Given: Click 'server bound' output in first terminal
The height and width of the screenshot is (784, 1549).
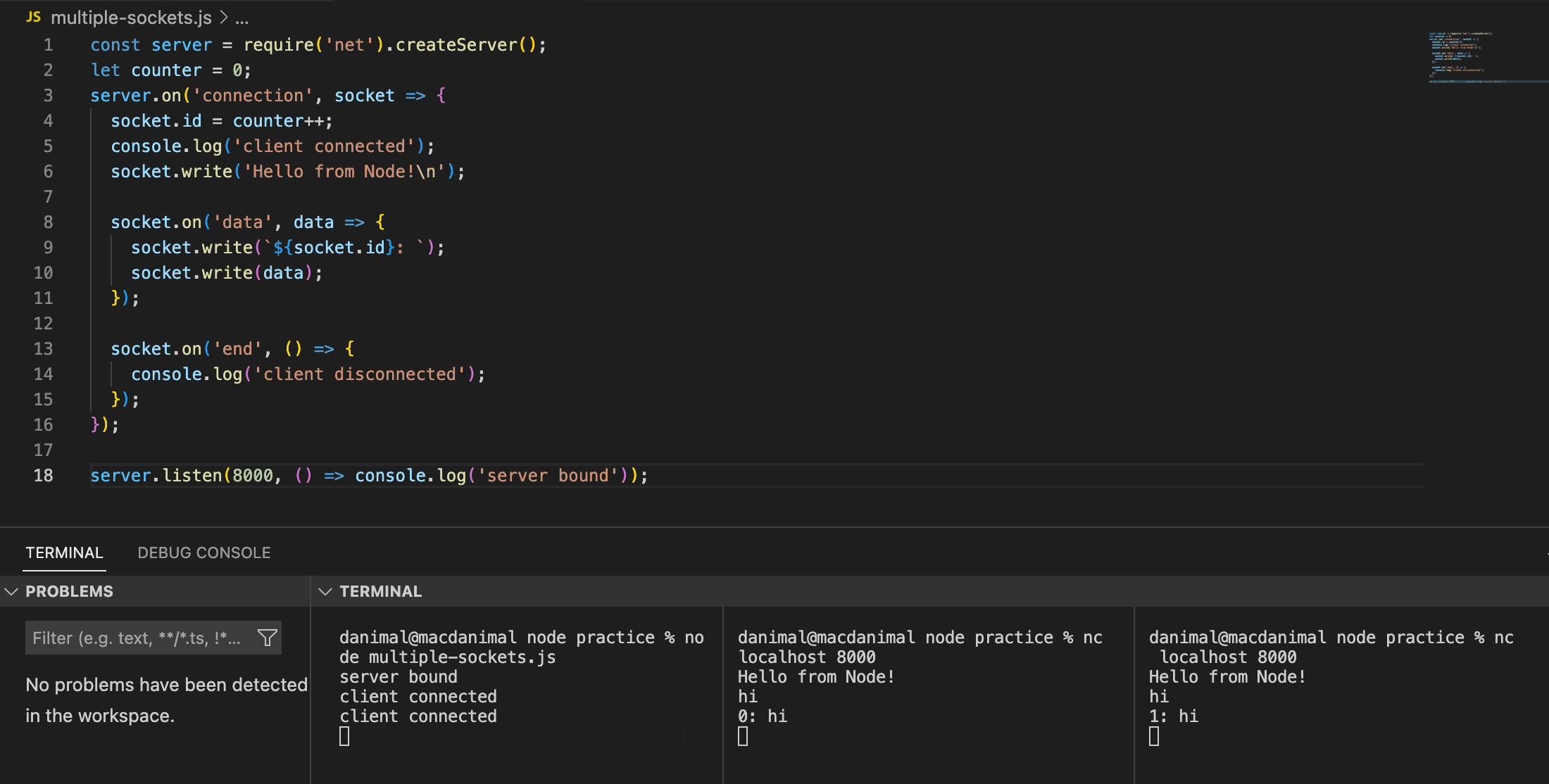Looking at the screenshot, I should click(x=399, y=677).
